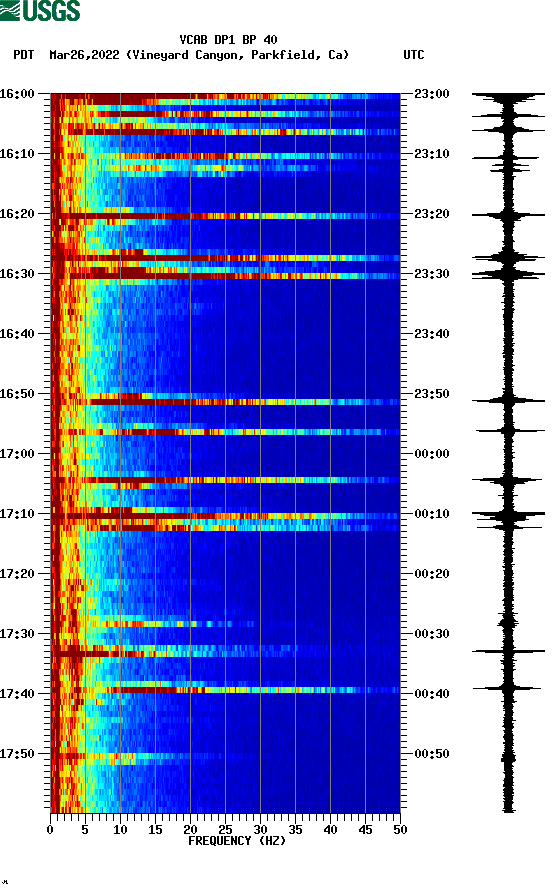This screenshot has height=893, width=552.
Task: Click the 16:50 PDT time label
Action: (17, 394)
